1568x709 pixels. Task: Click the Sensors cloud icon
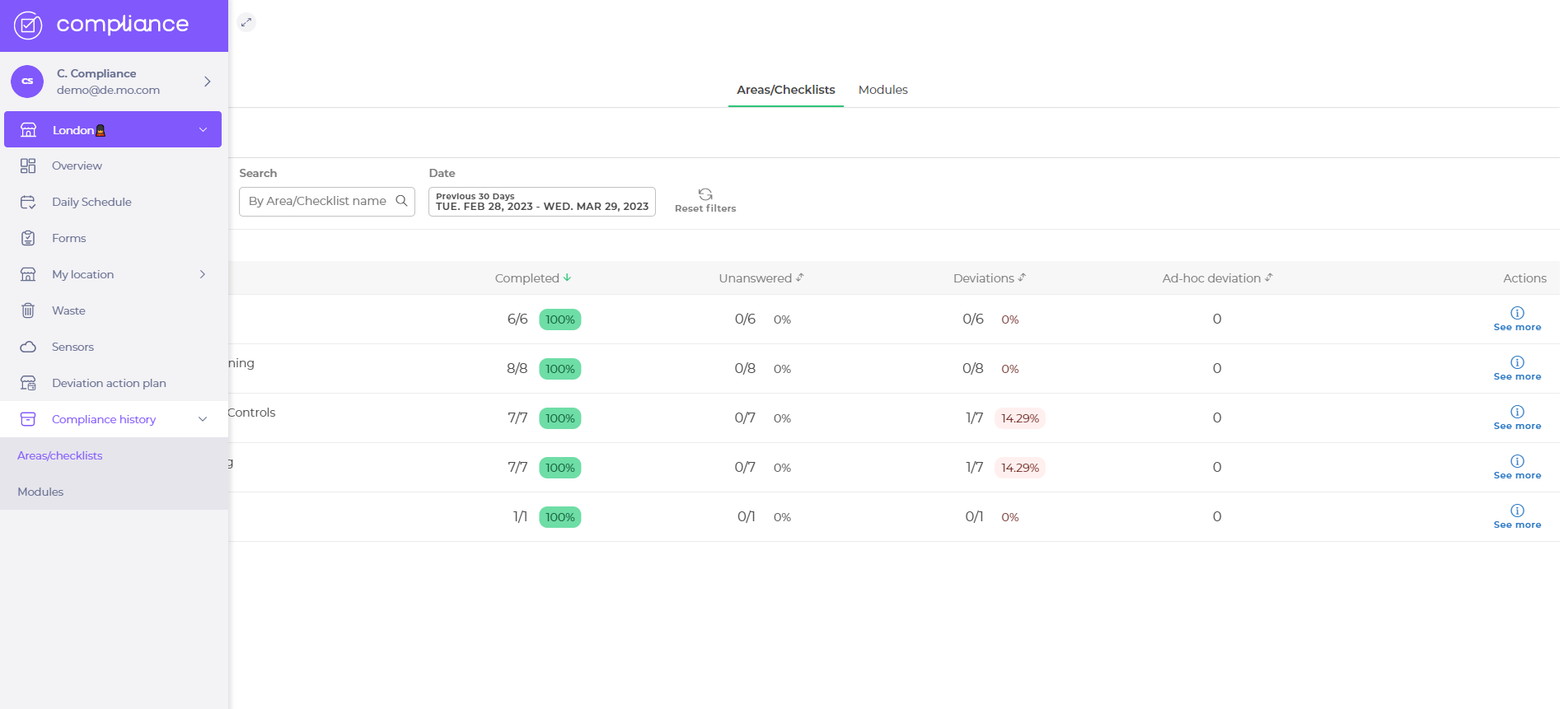click(28, 347)
